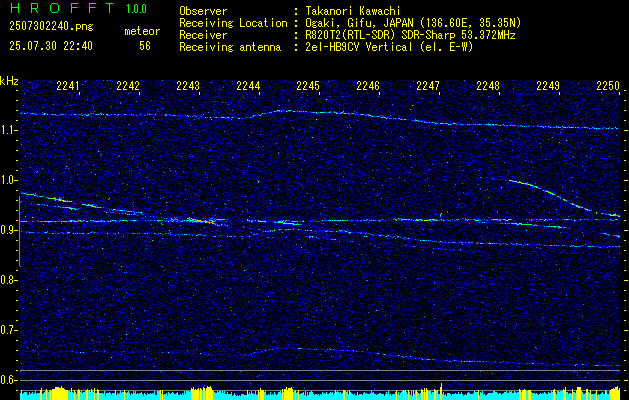Image resolution: width=629 pixels, height=400 pixels.
Task: Click the 2248 time axis marker
Action: tap(488, 86)
